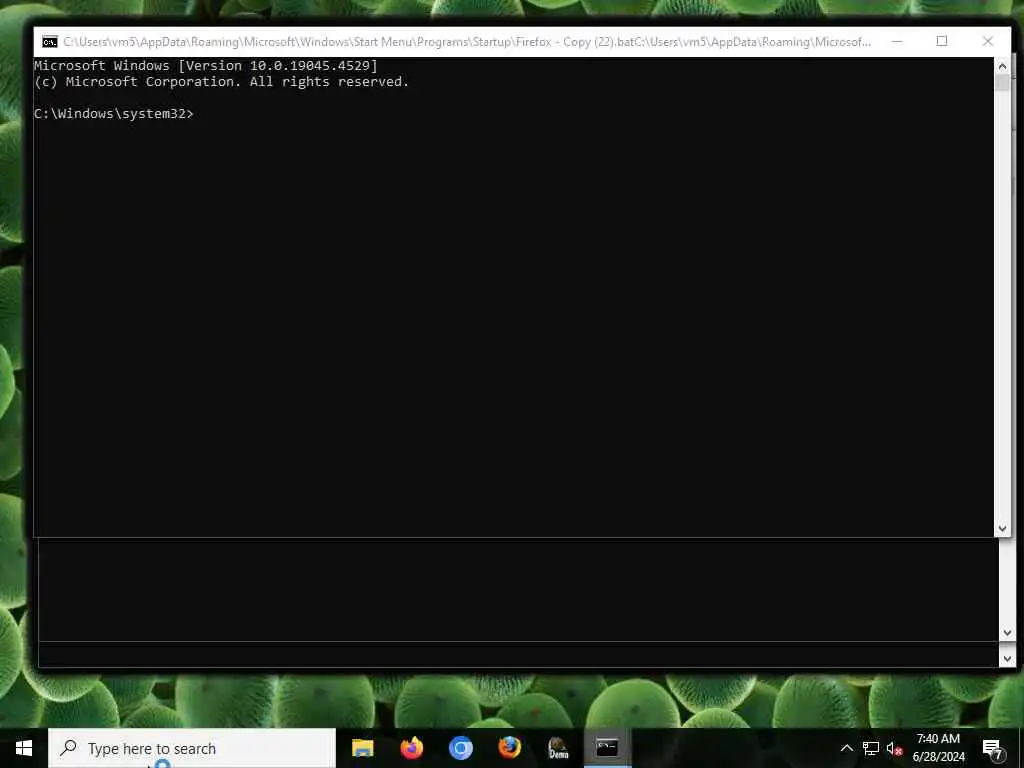Click the 'C:\Windows\system32>' prompt
1024x768 pixels.
[x=114, y=114]
